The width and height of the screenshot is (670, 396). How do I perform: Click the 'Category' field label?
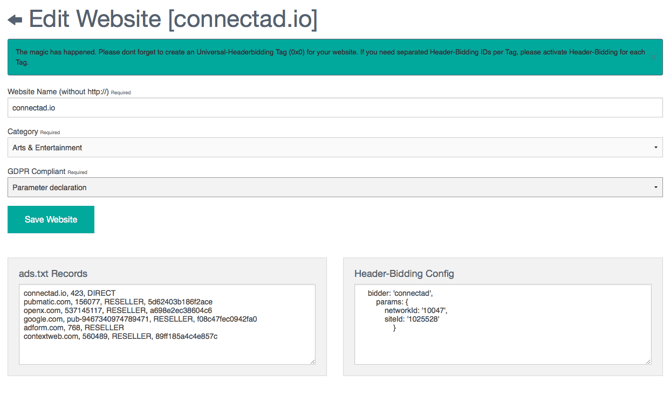pyautogui.click(x=23, y=132)
